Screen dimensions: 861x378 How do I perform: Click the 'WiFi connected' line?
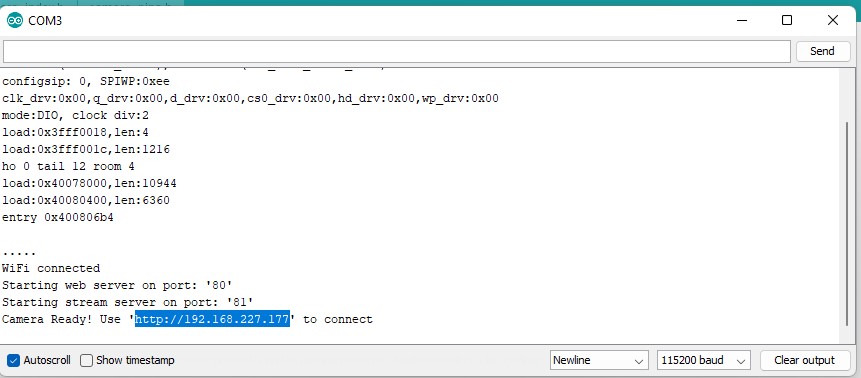point(51,268)
